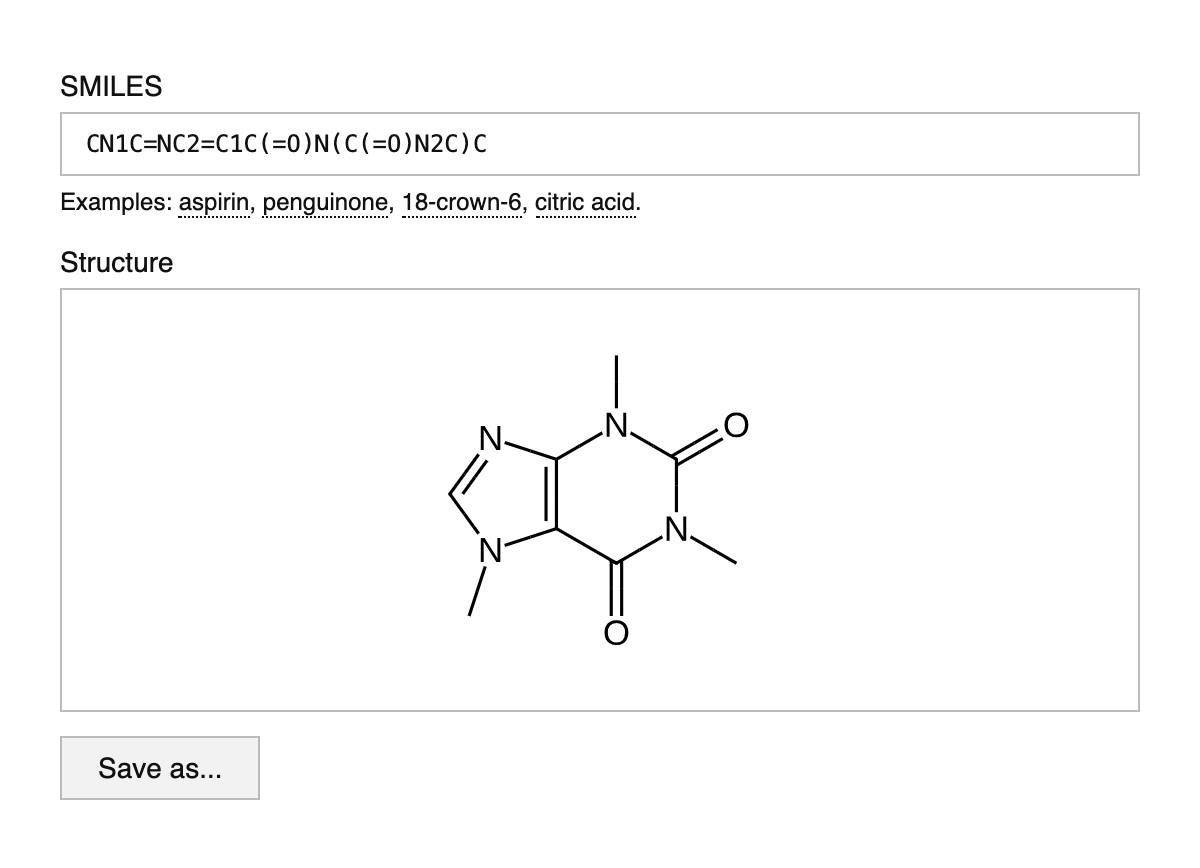Image resolution: width=1200 pixels, height=868 pixels.
Task: Click the SMILES text input field
Action: pyautogui.click(x=599, y=144)
